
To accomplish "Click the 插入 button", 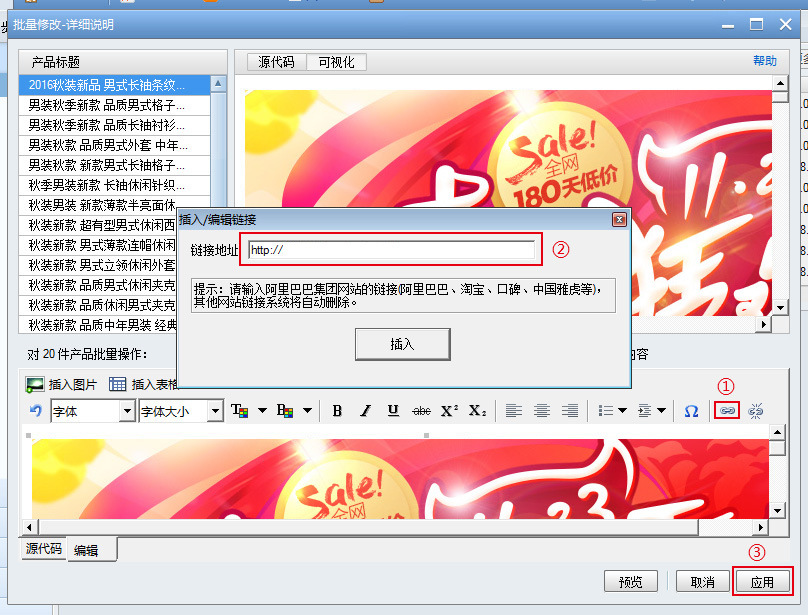I will coord(402,344).
